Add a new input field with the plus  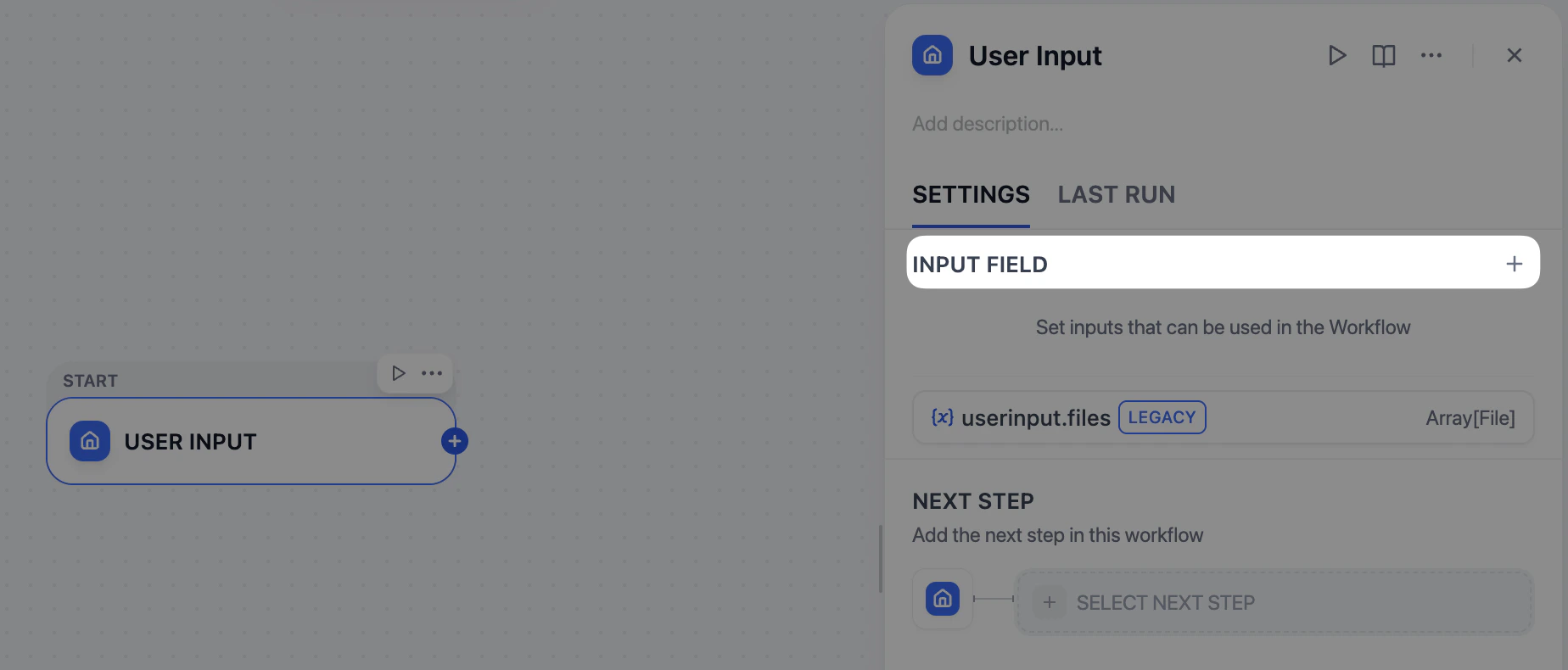click(x=1514, y=263)
